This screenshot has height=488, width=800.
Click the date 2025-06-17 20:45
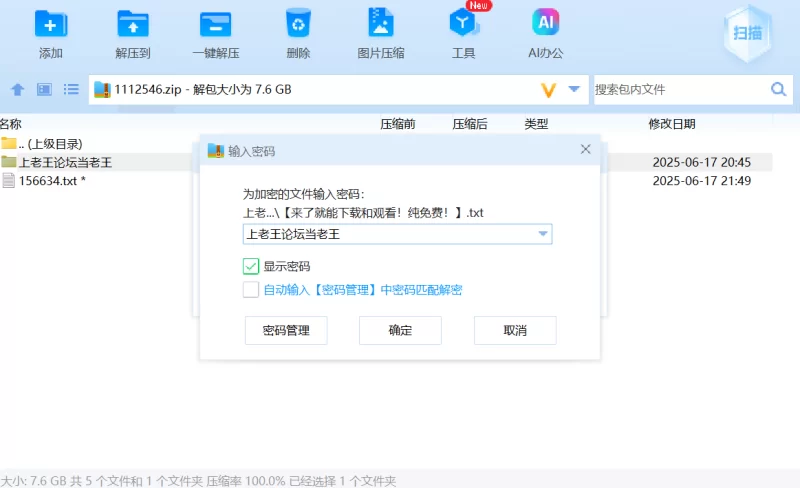(x=702, y=162)
